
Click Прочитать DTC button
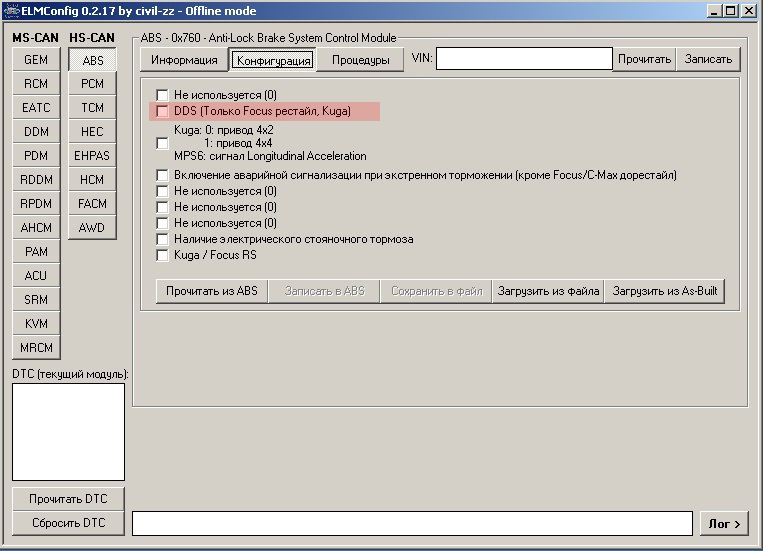pyautogui.click(x=68, y=499)
